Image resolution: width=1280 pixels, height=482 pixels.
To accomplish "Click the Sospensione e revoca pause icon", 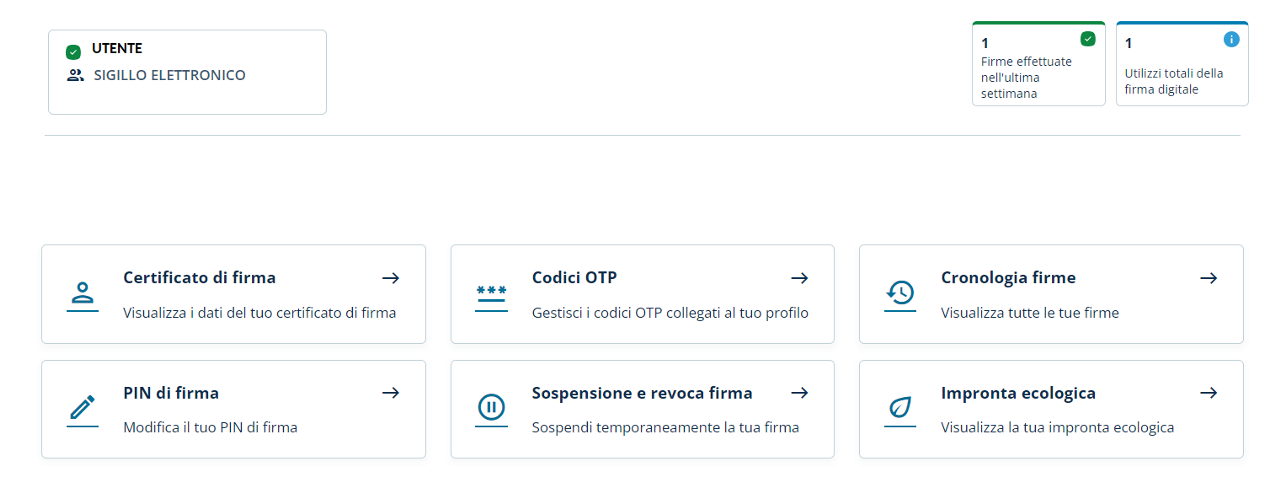I will 491,409.
